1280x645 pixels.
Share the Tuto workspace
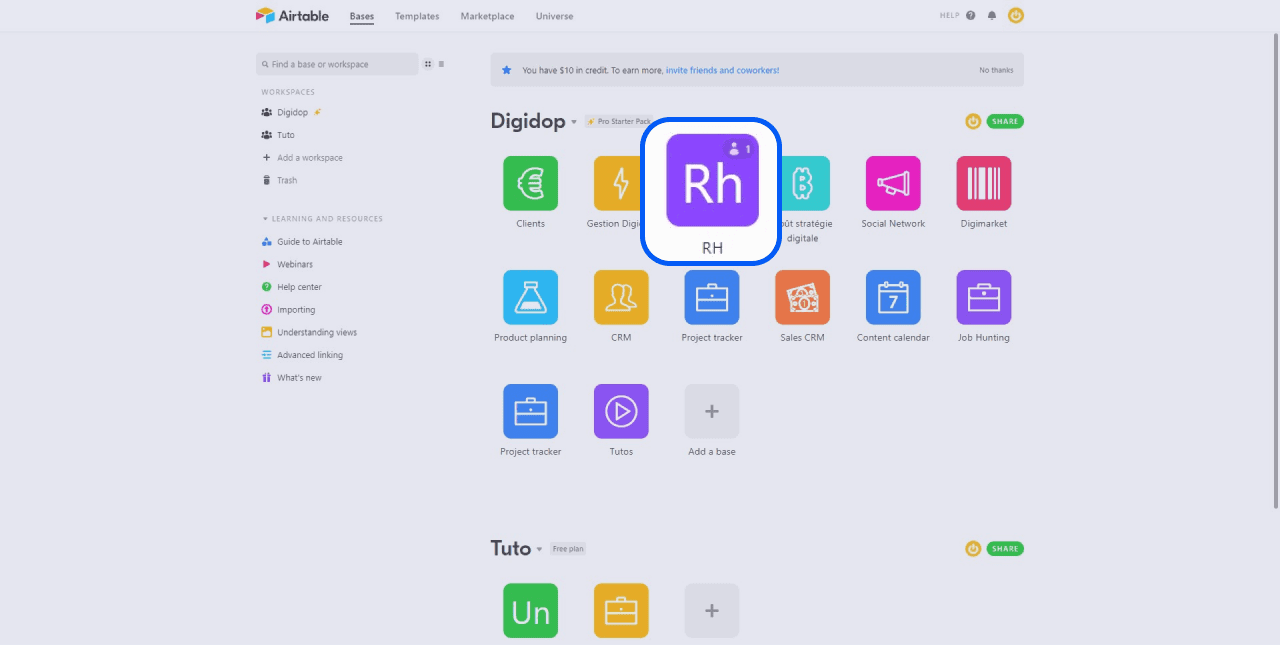(x=1005, y=548)
